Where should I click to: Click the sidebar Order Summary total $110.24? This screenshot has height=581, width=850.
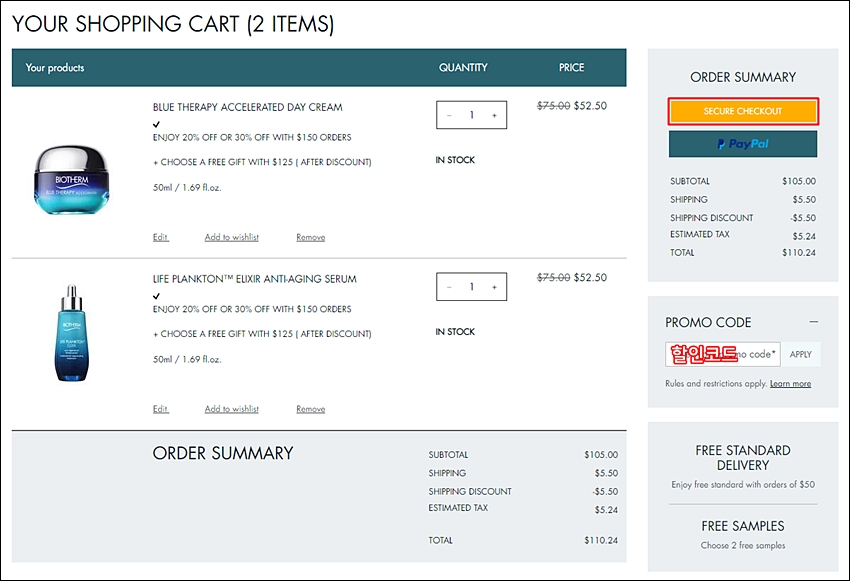(x=799, y=253)
